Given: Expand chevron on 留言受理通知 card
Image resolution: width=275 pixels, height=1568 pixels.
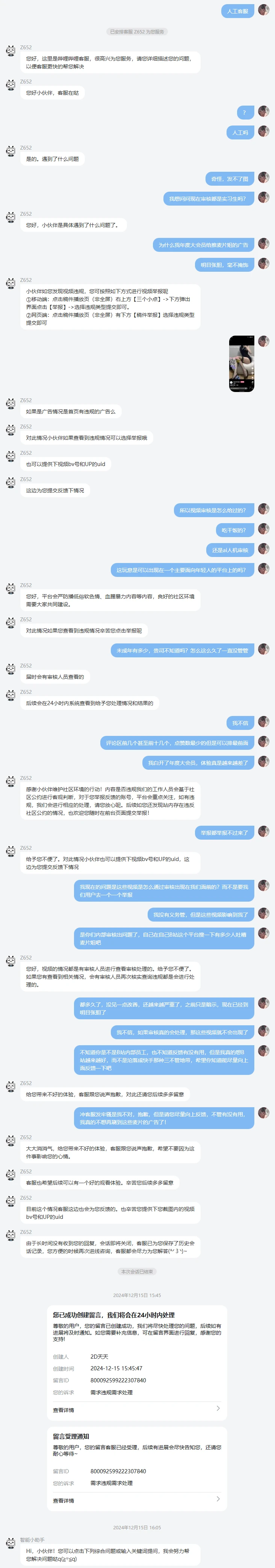Looking at the screenshot, I should [x=218, y=1499].
